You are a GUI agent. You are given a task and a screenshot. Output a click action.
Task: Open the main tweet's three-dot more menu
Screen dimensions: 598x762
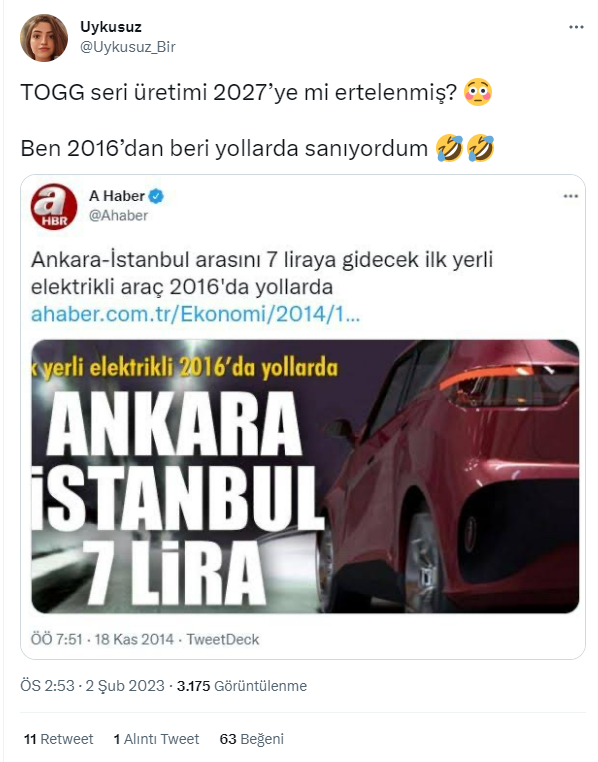tap(576, 27)
